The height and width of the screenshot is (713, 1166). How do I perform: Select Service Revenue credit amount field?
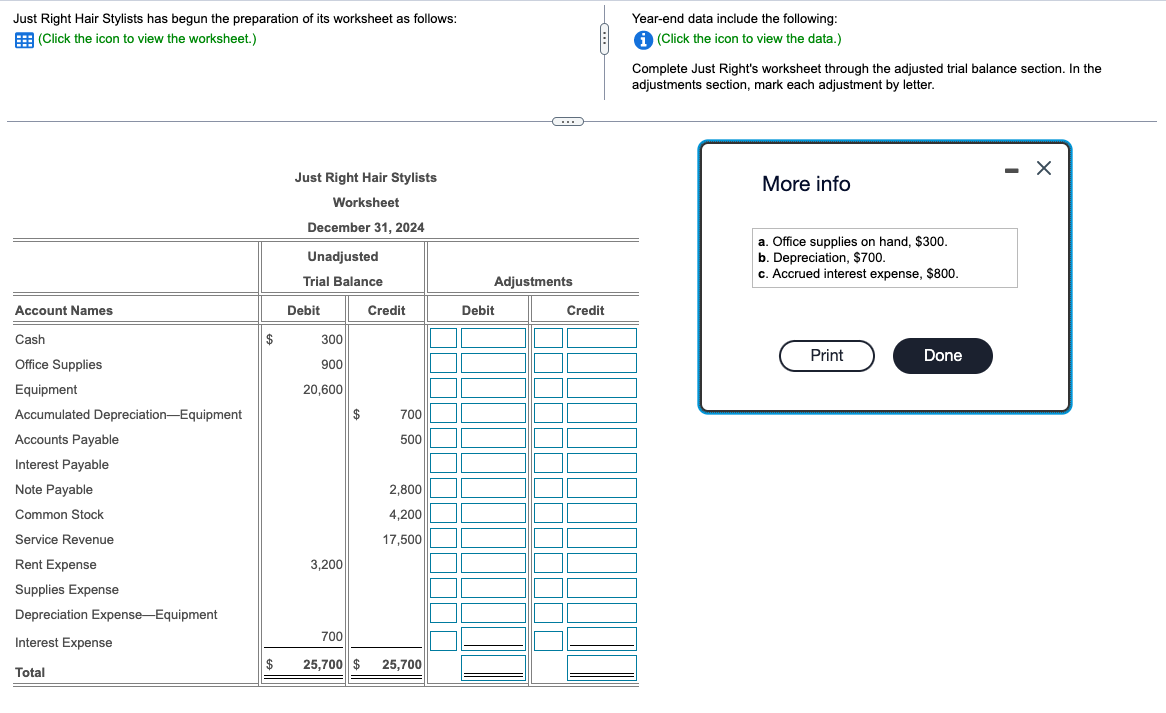click(602, 538)
